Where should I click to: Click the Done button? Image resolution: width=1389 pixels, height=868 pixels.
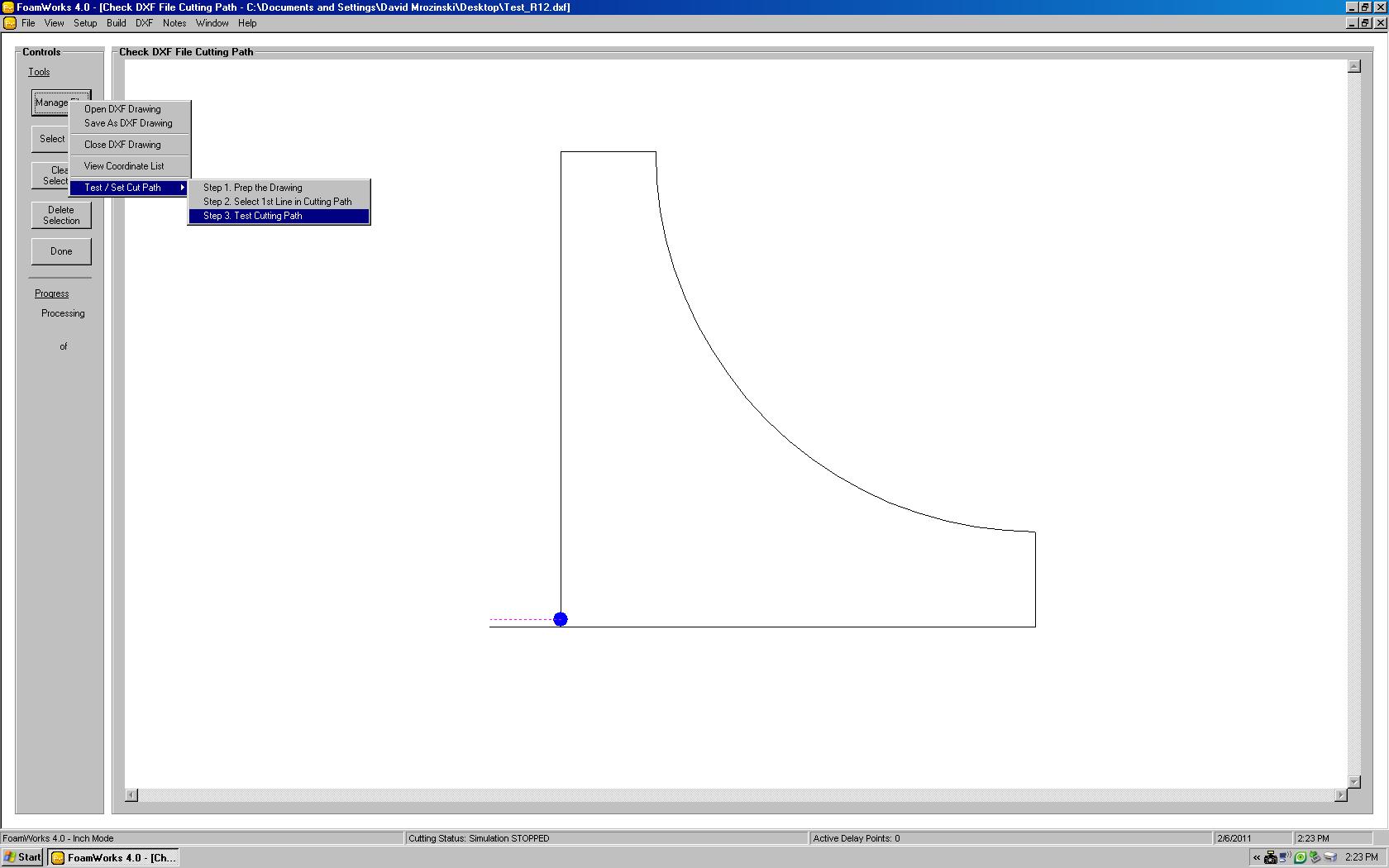(60, 251)
